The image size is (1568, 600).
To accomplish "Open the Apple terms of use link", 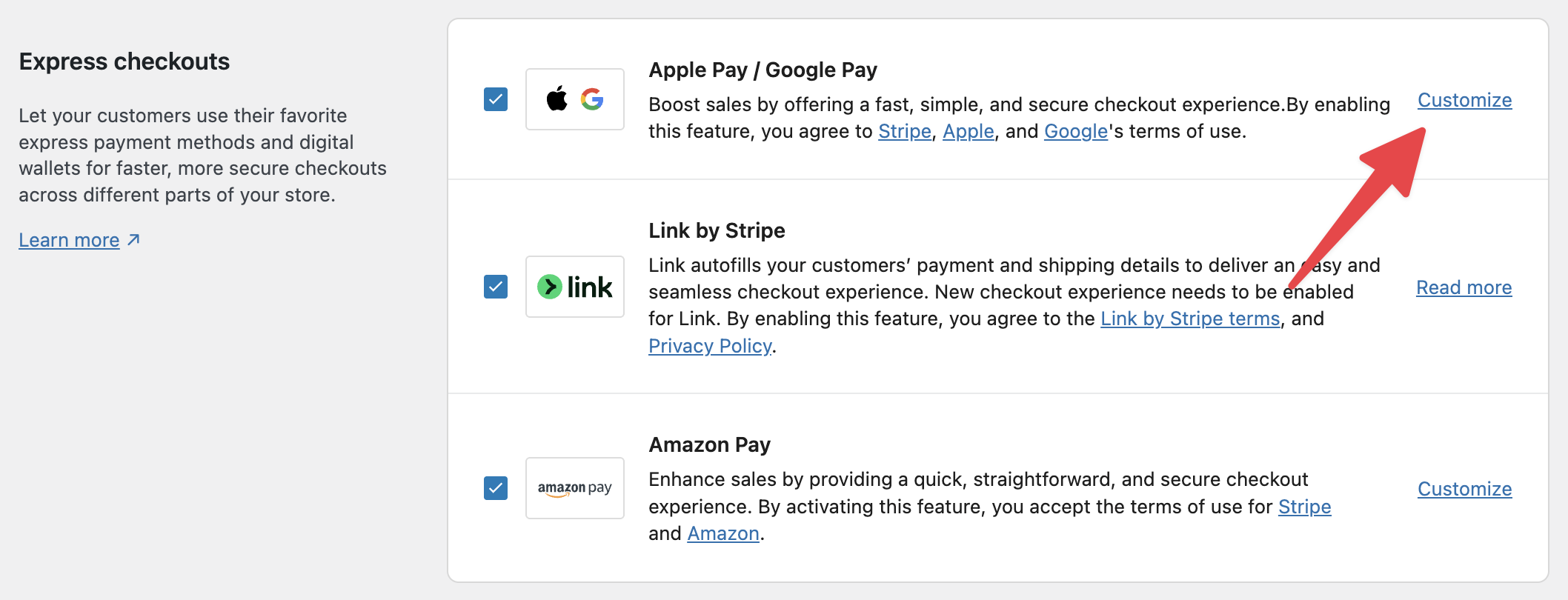I will tap(968, 131).
